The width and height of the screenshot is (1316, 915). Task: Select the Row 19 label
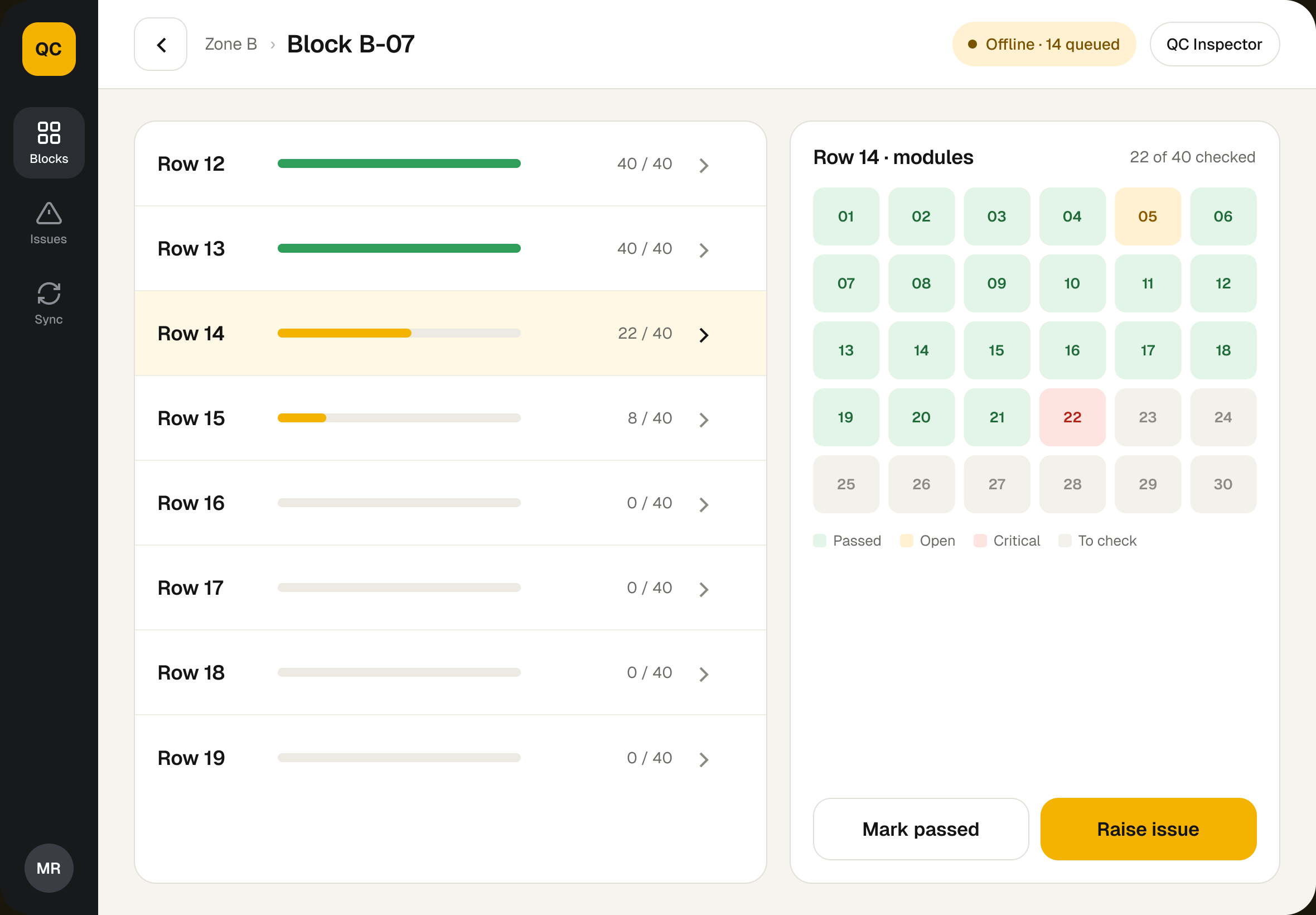191,758
